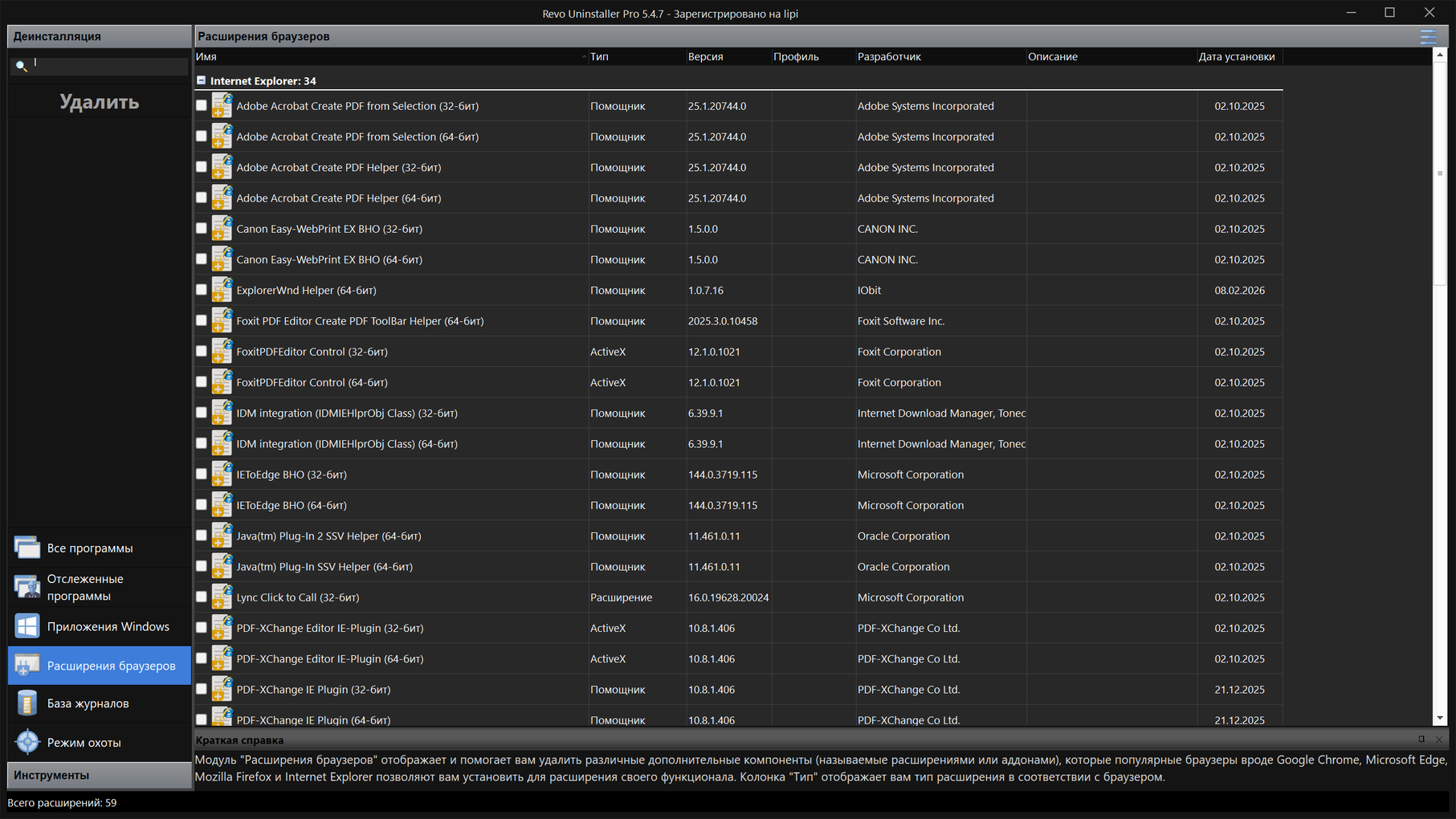Float the Краткая справка panel with its pin icon
1456x819 pixels.
(1421, 740)
